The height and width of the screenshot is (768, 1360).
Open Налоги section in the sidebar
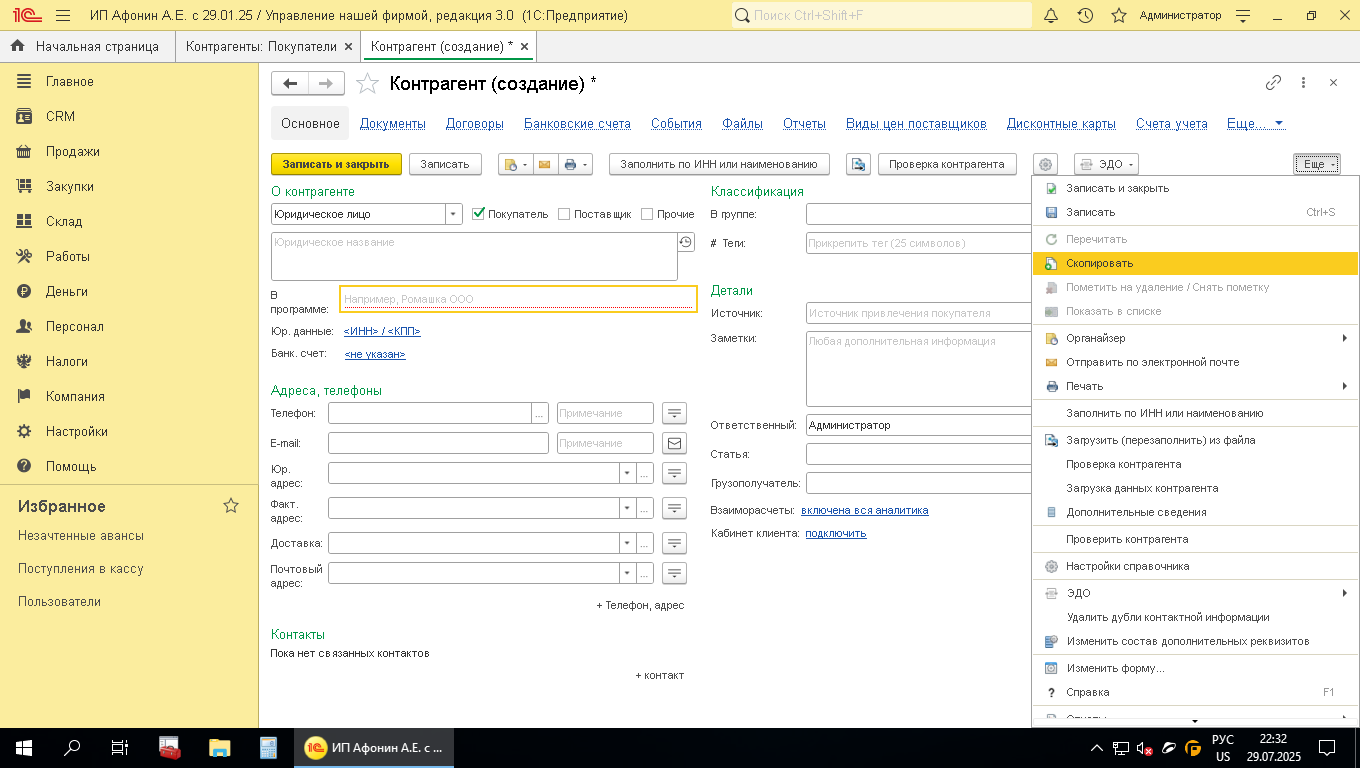pos(66,361)
